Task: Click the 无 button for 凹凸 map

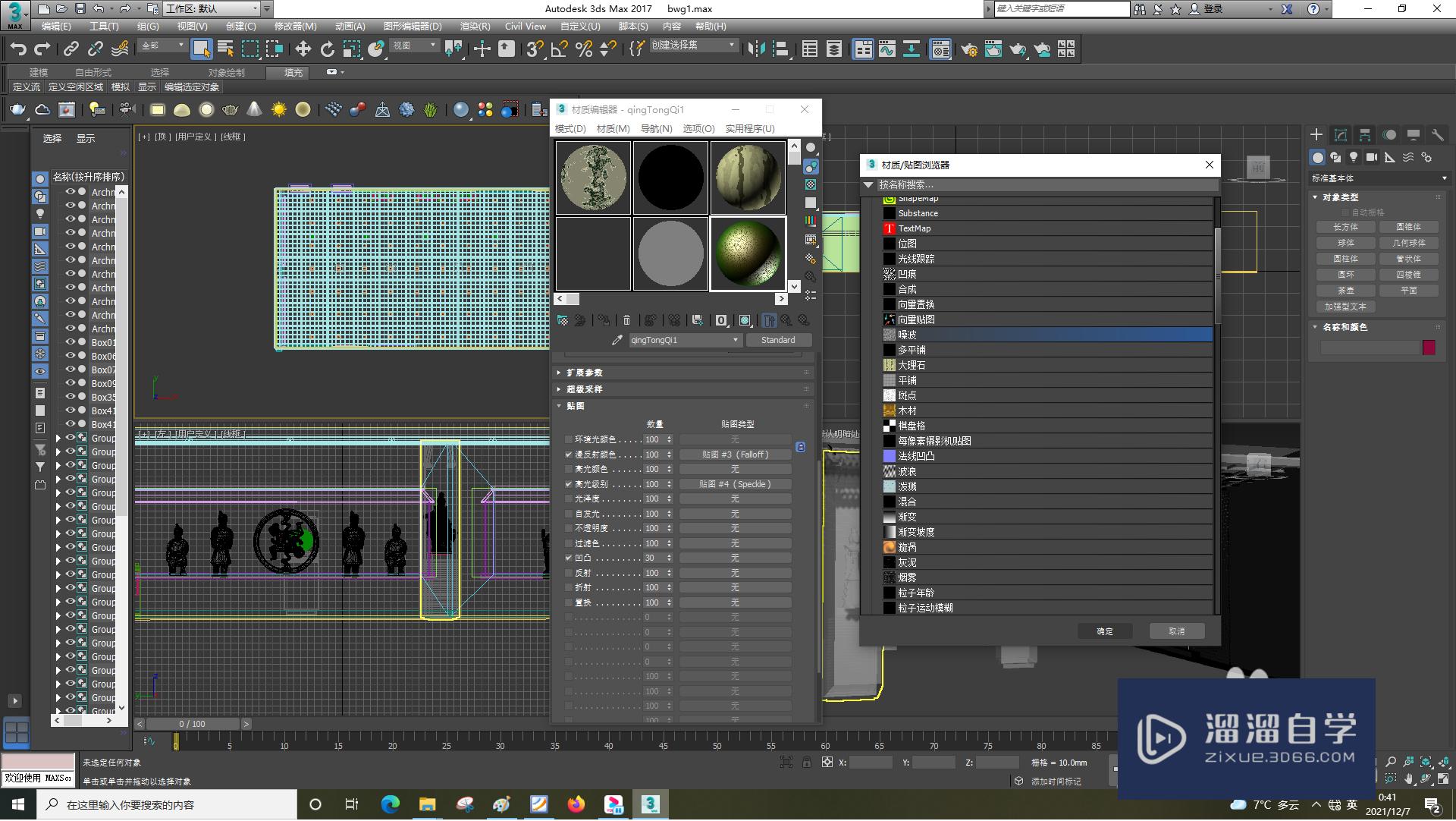Action: [734, 558]
